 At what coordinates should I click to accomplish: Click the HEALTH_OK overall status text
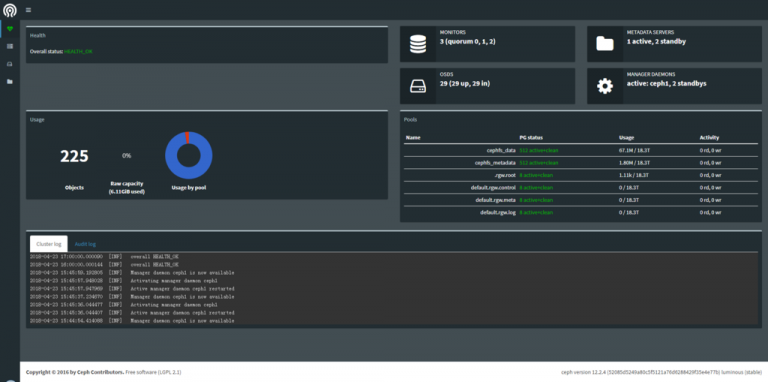[x=78, y=51]
